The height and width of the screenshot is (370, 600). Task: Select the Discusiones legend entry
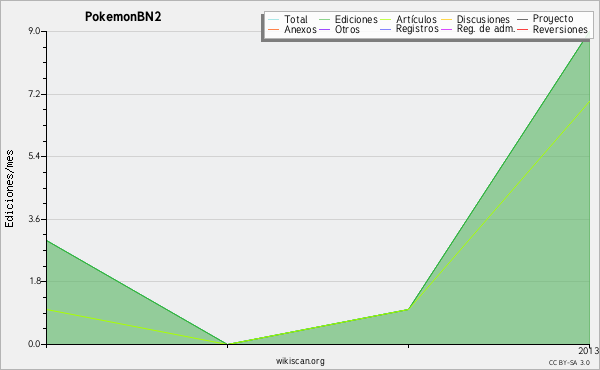point(483,19)
